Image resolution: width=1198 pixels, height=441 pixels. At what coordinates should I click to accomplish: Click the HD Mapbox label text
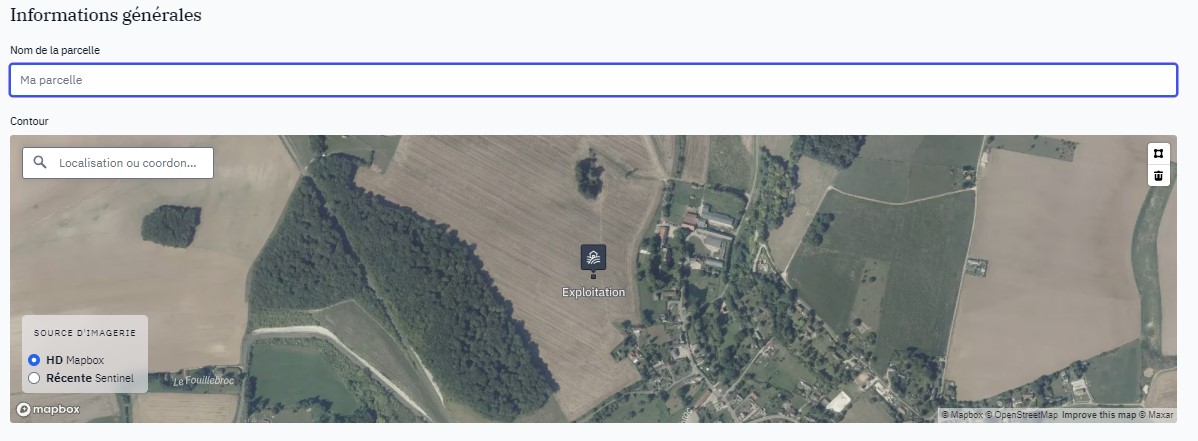coord(75,360)
